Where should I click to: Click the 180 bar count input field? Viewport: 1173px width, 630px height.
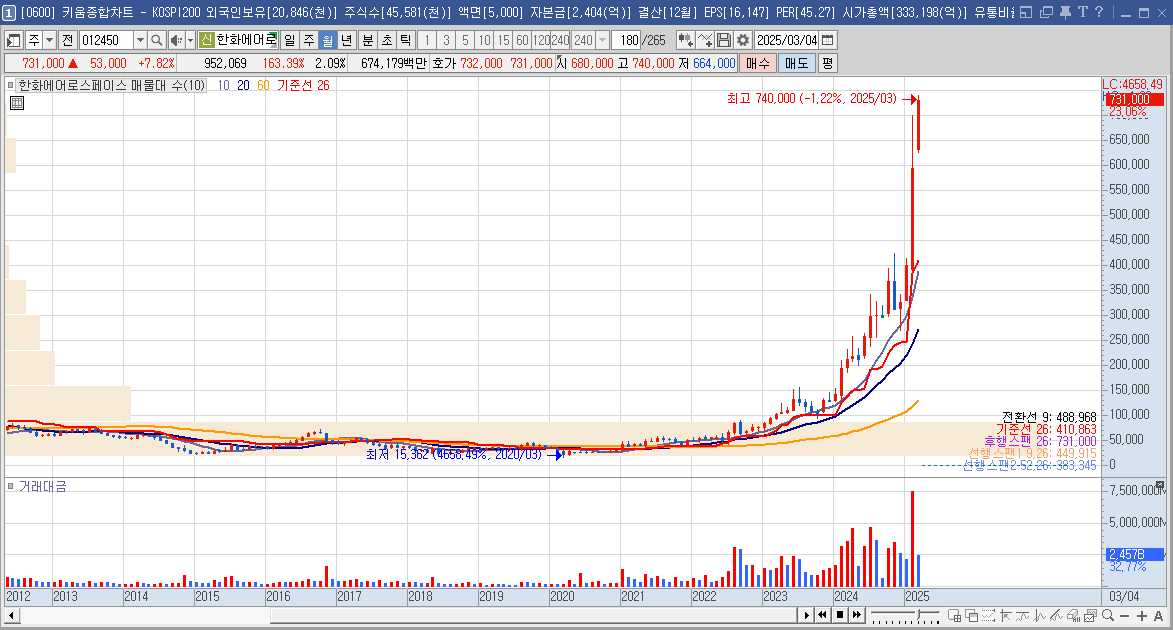[x=628, y=40]
